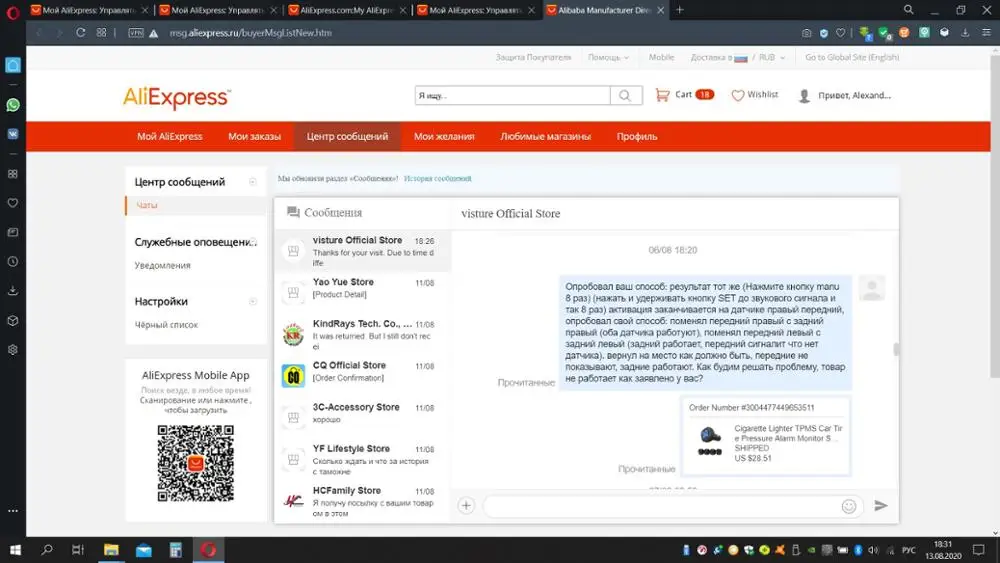The image size is (1000, 563).
Task: Add page to bookmarks heart in address bar
Action: click(841, 33)
